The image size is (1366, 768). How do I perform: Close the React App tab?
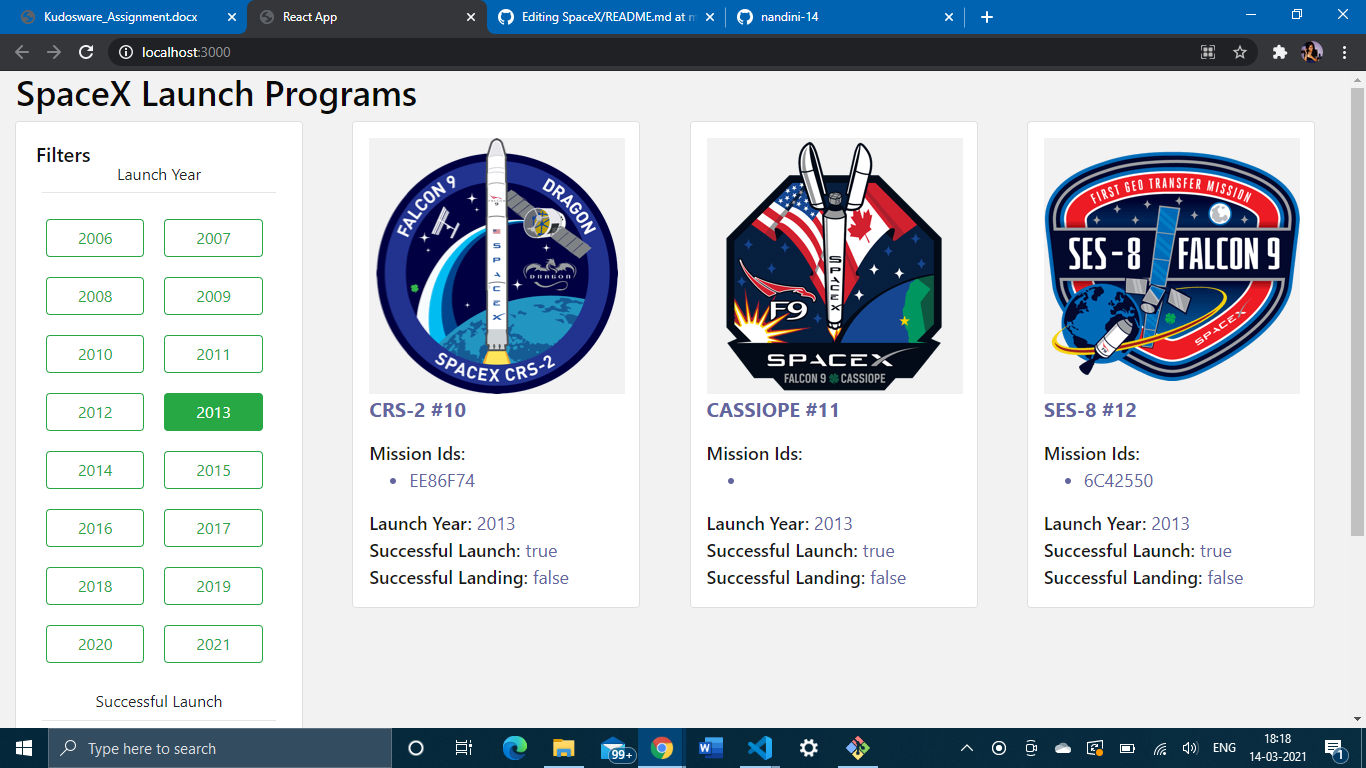point(471,17)
